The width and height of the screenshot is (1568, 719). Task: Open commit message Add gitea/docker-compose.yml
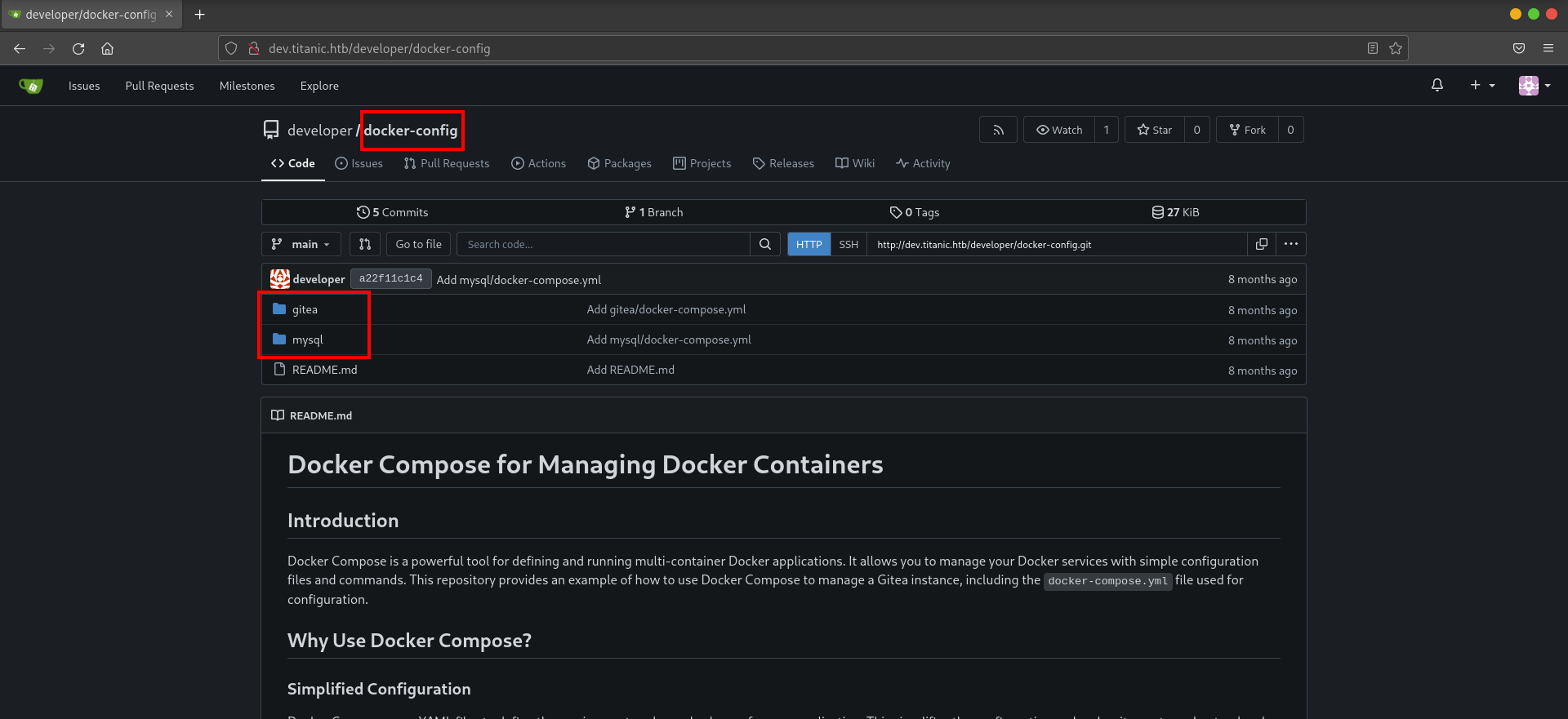tap(666, 309)
